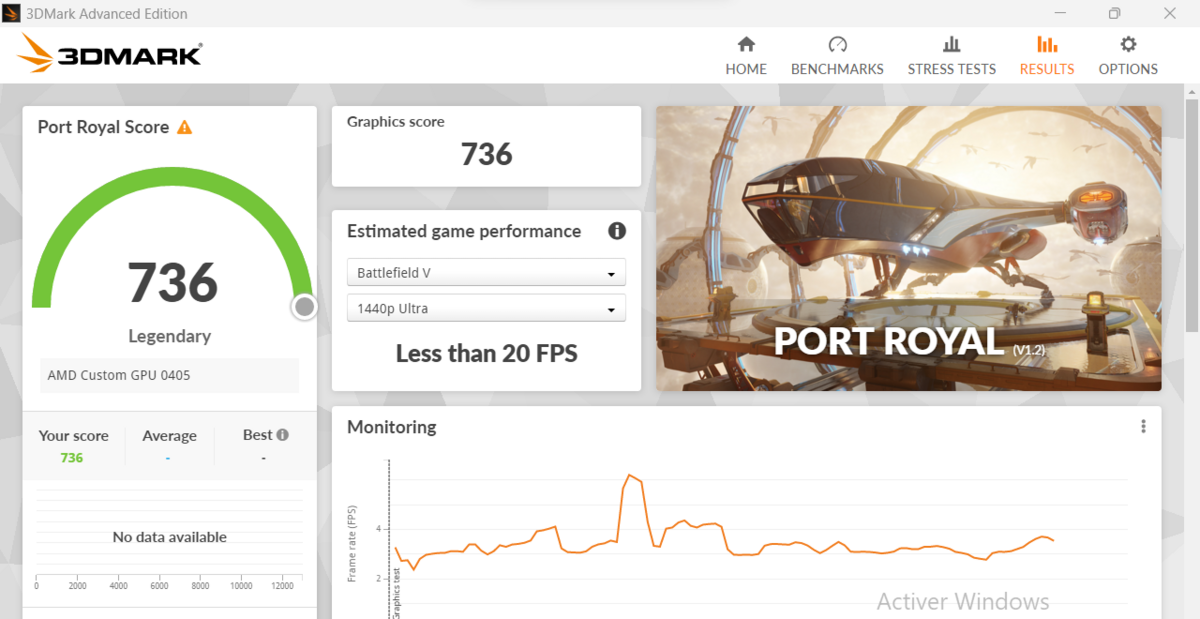The image size is (1200, 619).
Task: Click the orange frame rate line peak
Action: (x=631, y=477)
